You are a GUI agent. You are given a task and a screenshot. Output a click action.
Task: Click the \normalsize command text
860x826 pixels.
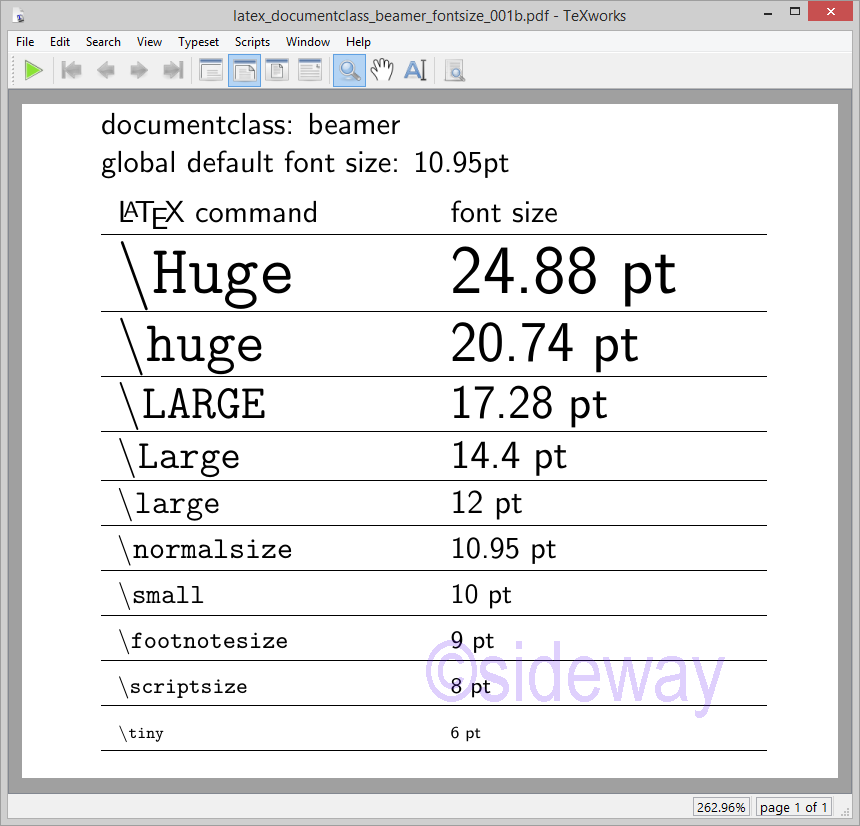(x=206, y=550)
